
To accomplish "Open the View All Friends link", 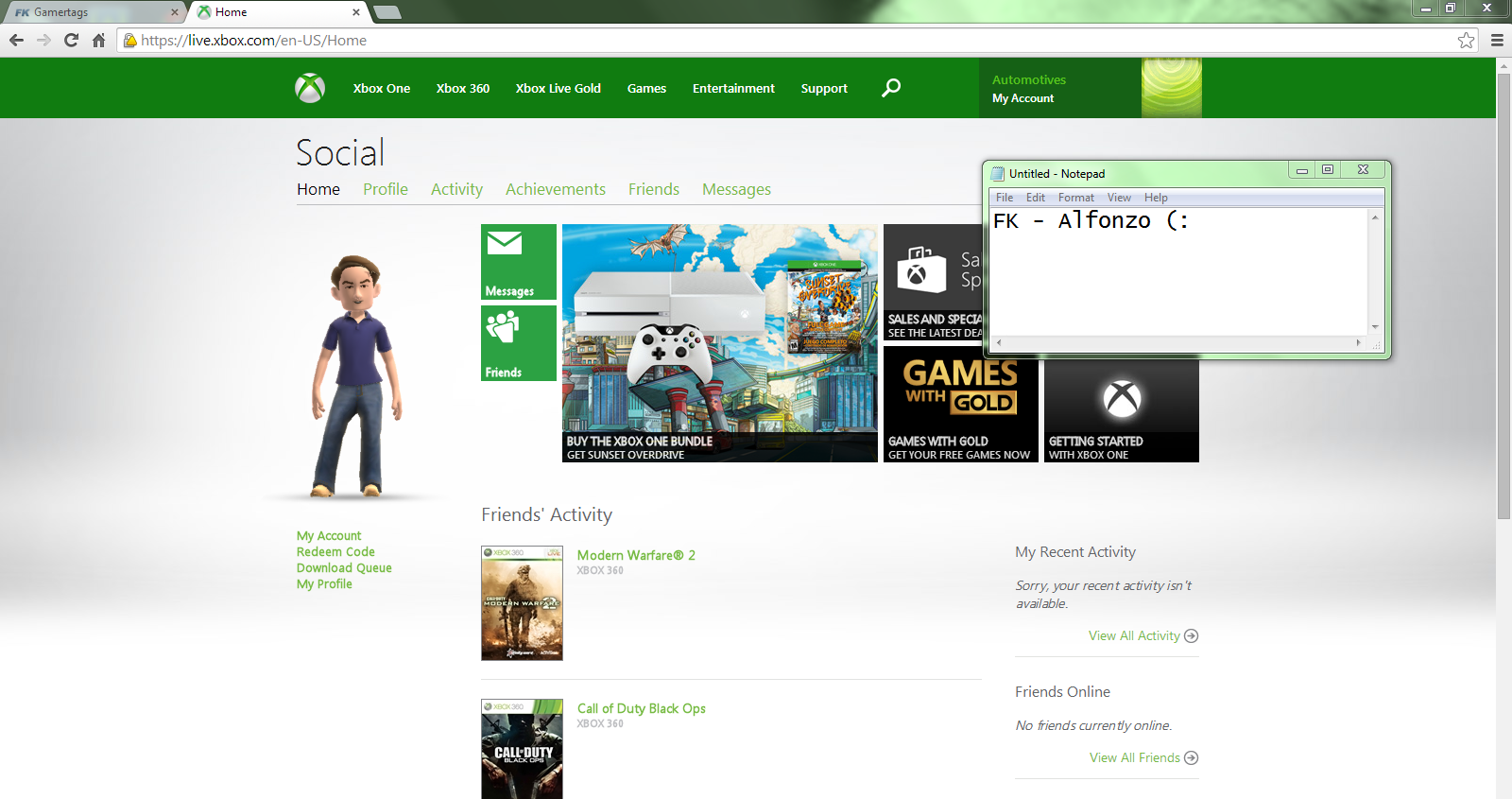I will pyautogui.click(x=1135, y=757).
